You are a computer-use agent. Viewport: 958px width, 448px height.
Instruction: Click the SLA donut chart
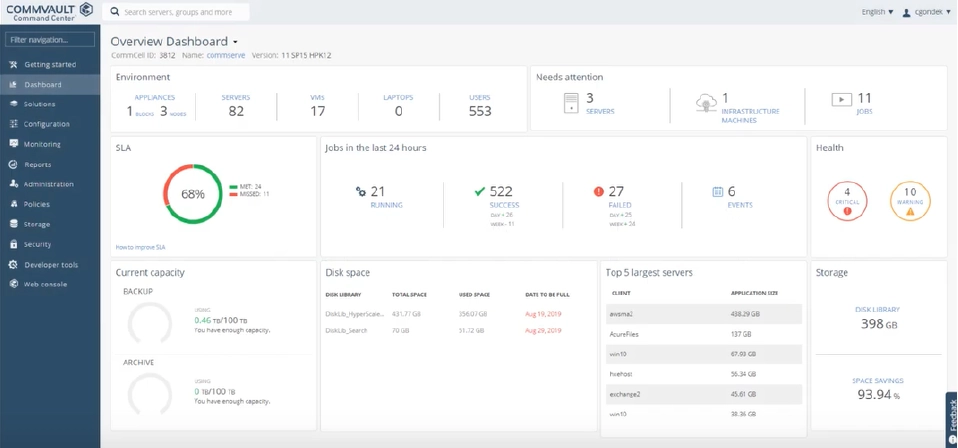click(x=192, y=194)
